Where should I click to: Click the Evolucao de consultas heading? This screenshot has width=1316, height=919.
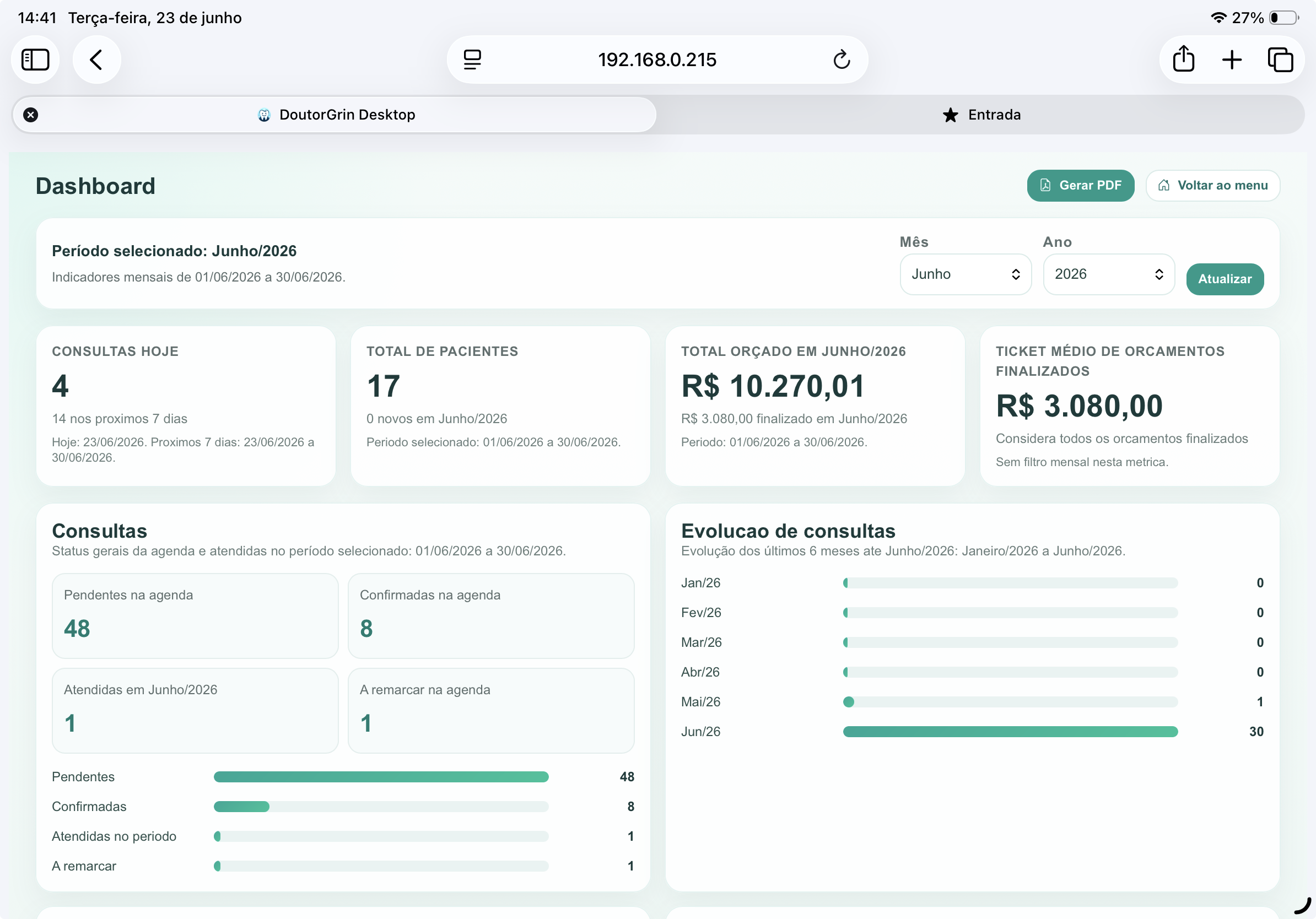[x=788, y=531]
